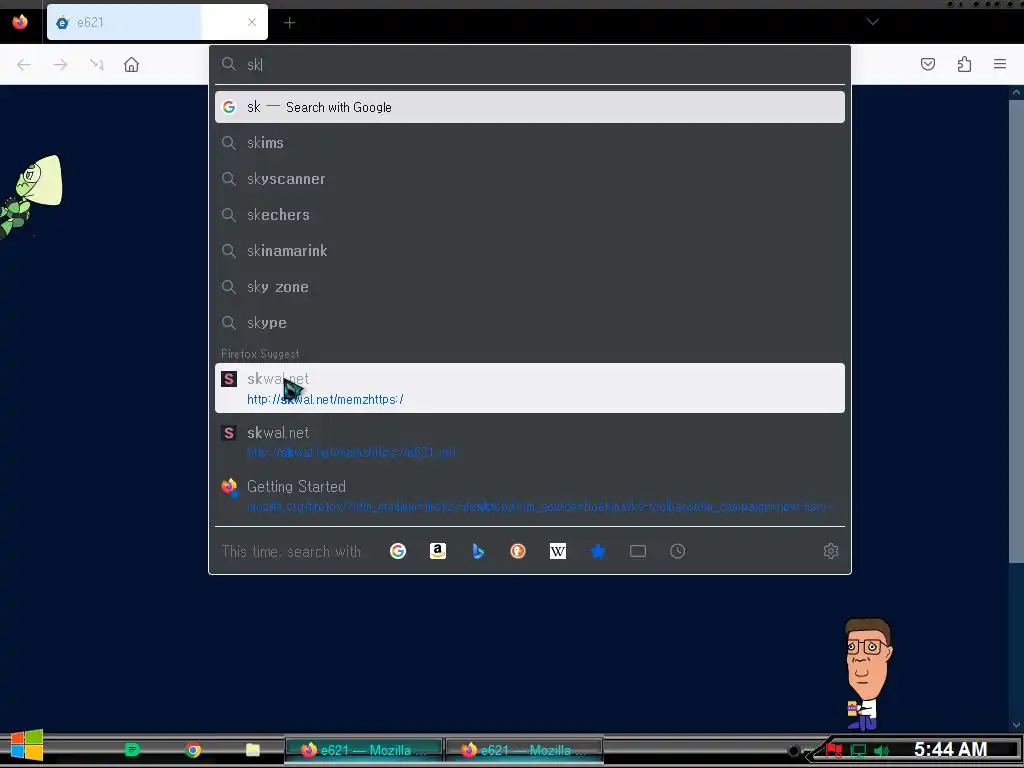Click the network monitor tray icon
Image resolution: width=1024 pixels, height=768 pixels.
858,750
